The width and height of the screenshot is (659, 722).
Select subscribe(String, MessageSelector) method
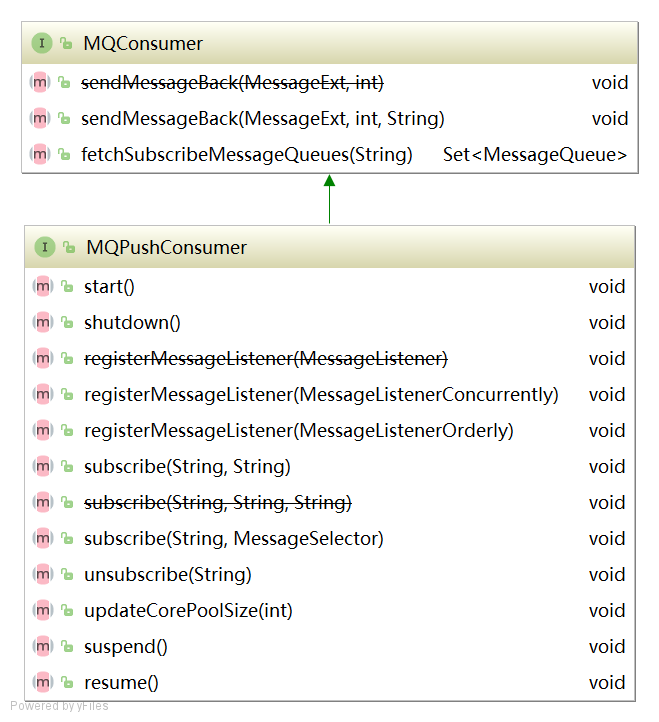tap(233, 539)
